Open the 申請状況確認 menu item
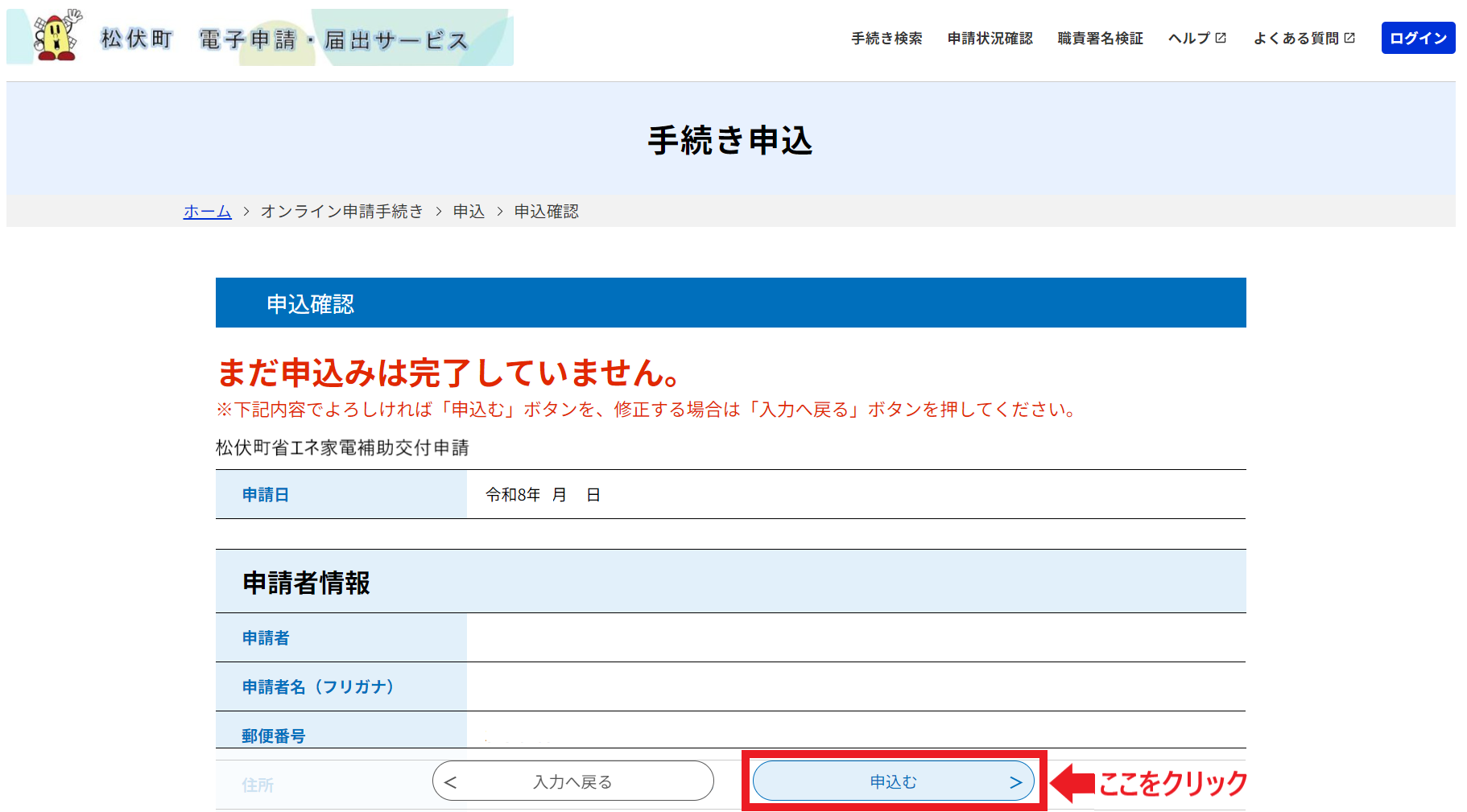This screenshot has height=812, width=1467. [990, 38]
